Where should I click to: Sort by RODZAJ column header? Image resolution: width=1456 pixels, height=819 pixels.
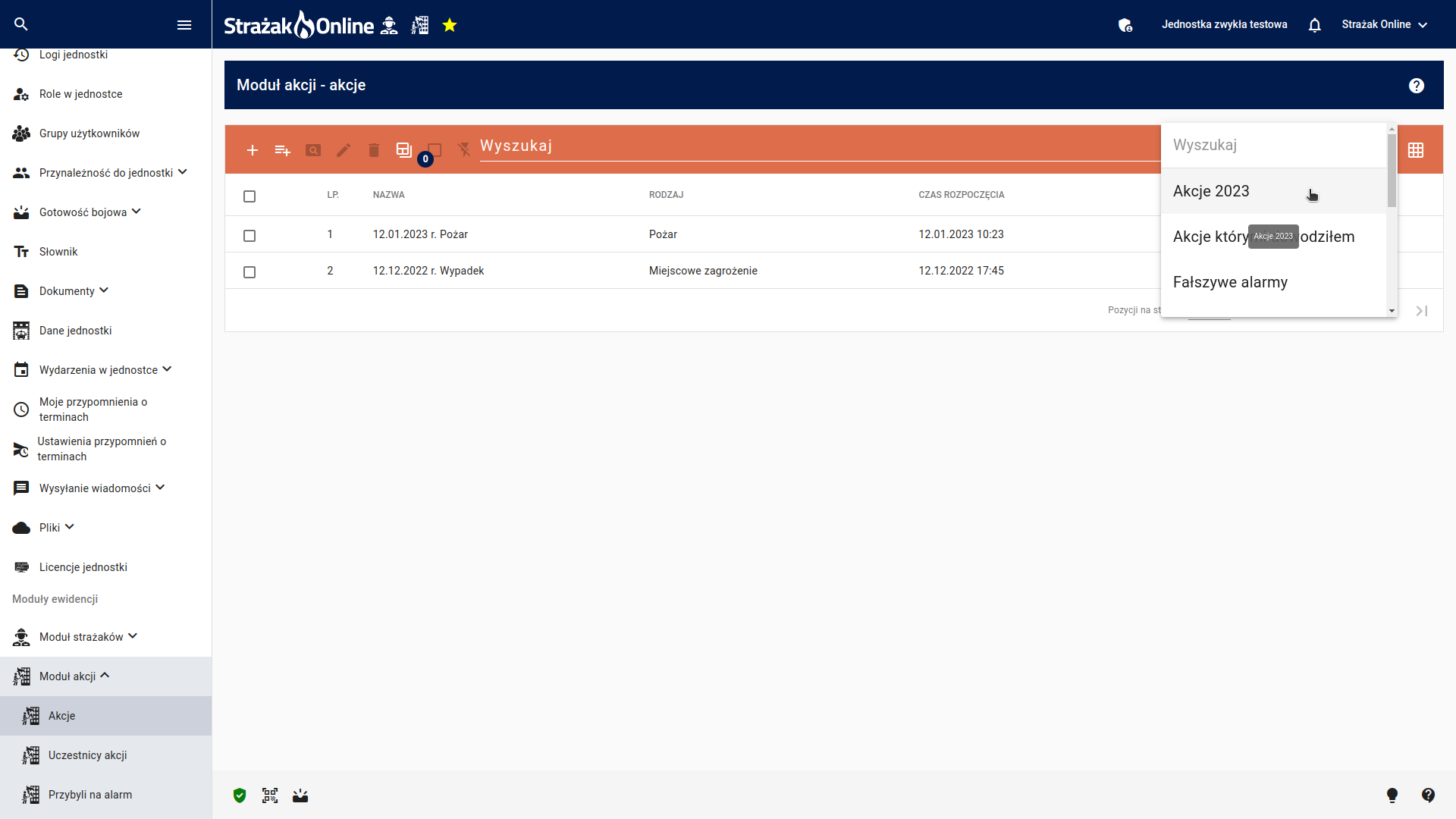point(666,195)
